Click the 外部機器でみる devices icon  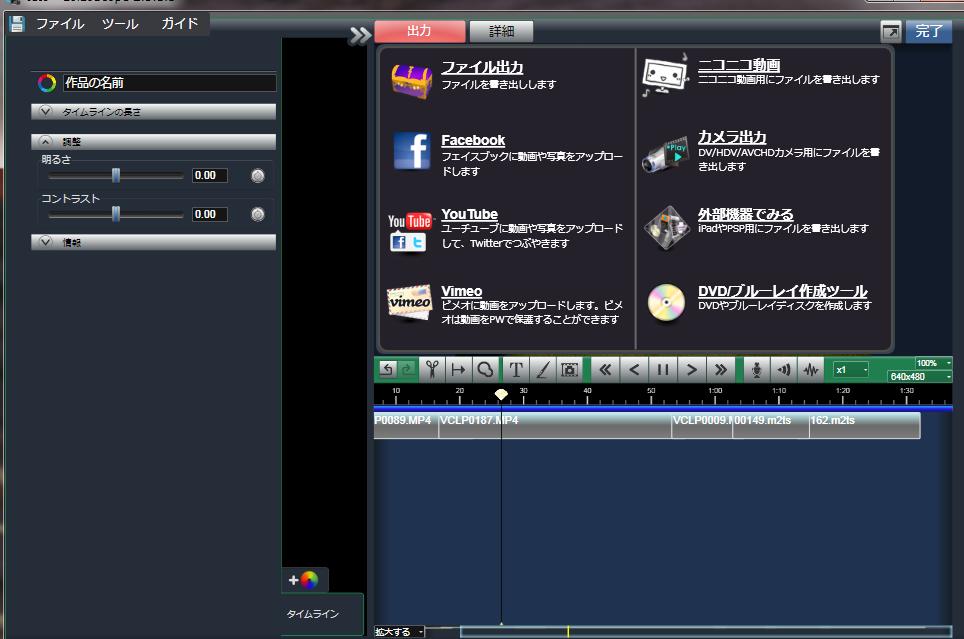click(x=666, y=228)
